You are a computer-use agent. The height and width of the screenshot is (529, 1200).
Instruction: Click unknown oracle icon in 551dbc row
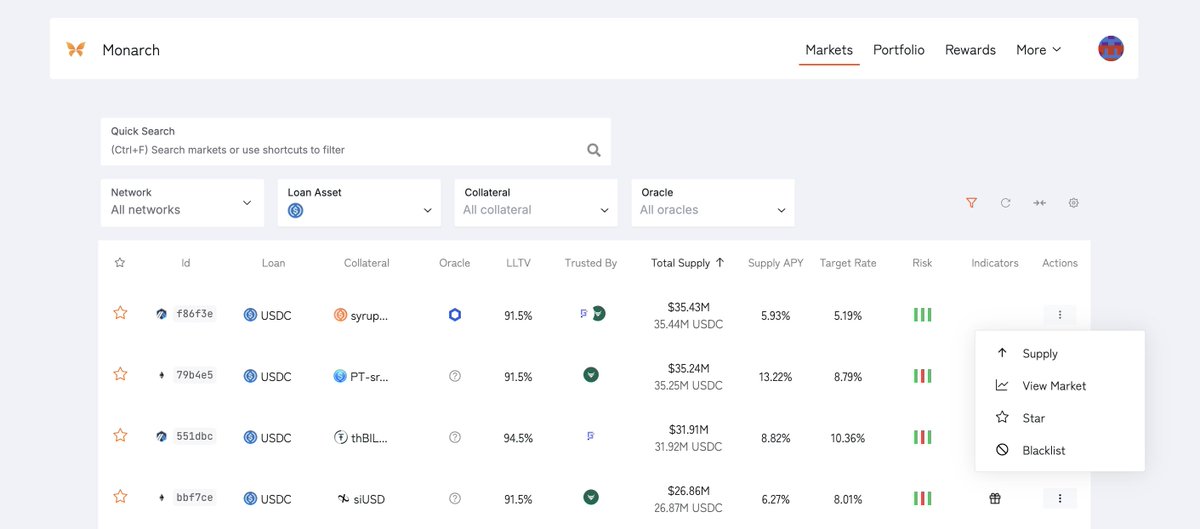coord(455,437)
